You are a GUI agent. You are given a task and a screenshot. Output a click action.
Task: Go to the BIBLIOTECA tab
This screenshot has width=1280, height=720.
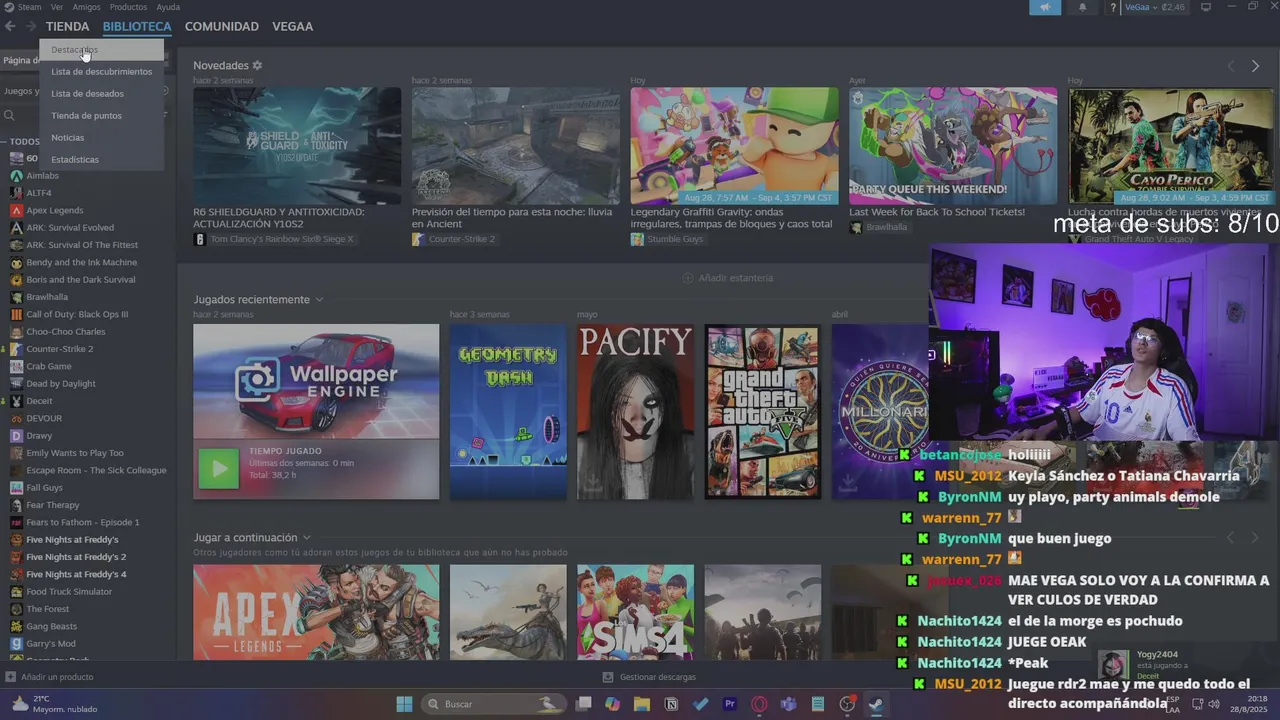coord(137,26)
